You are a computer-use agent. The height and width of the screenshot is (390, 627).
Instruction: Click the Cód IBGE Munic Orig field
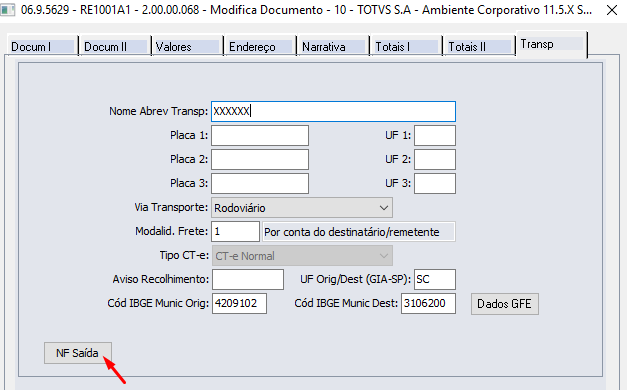point(239,304)
